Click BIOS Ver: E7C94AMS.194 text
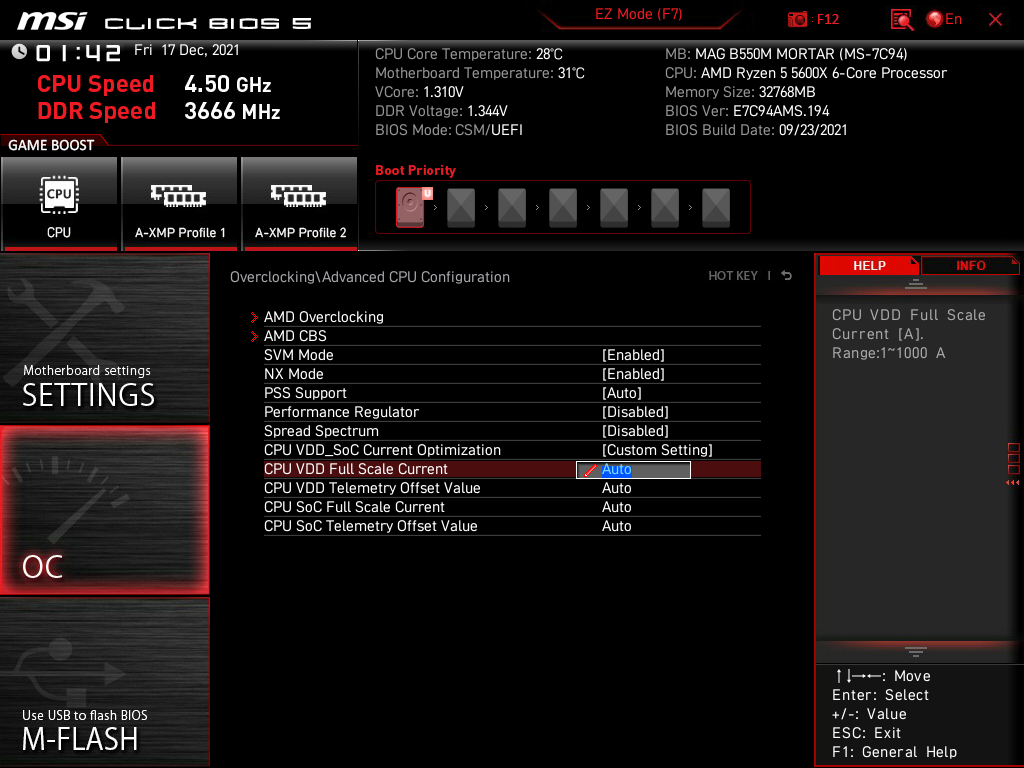This screenshot has width=1024, height=768. [x=747, y=111]
